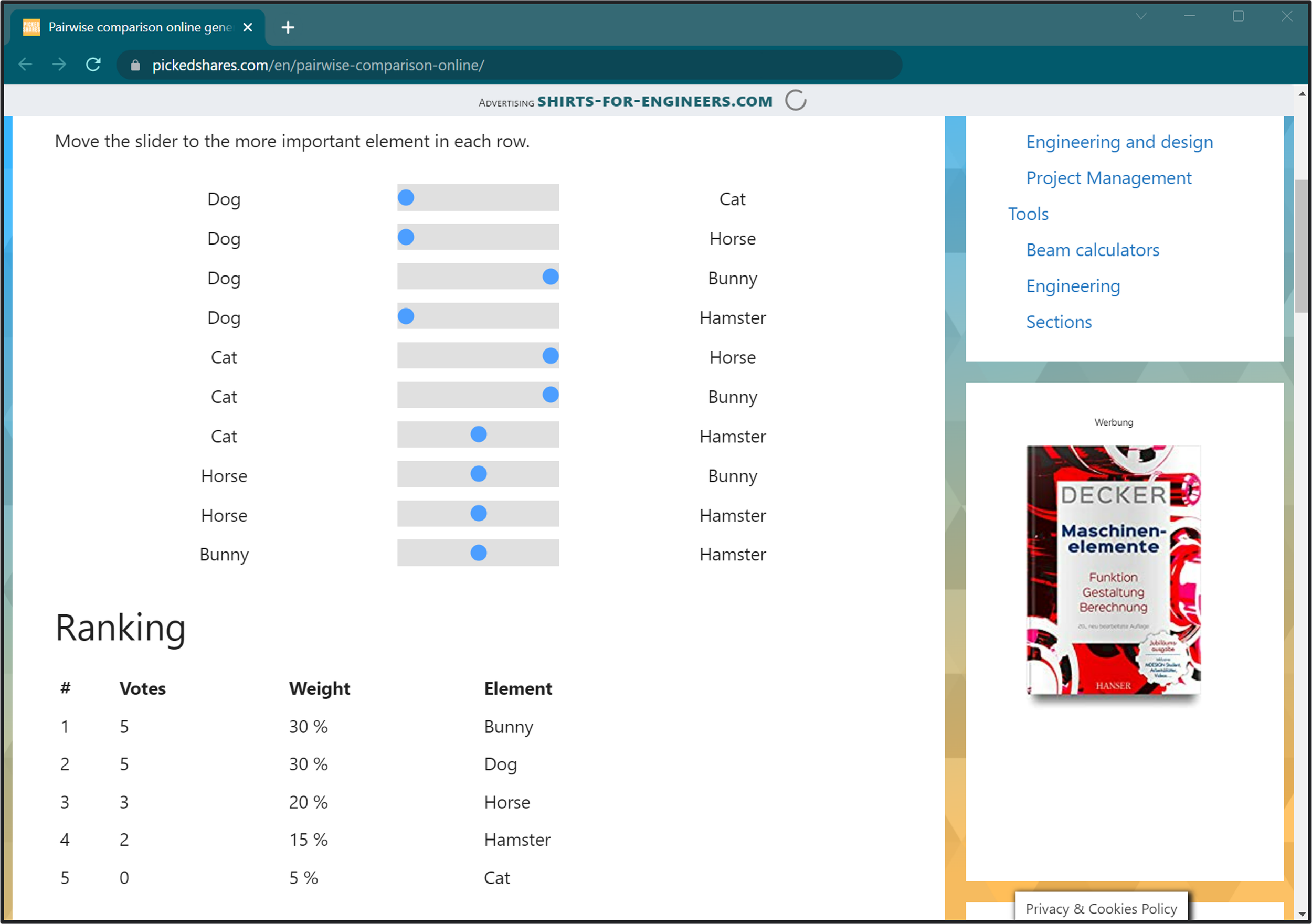
Task: Open the Sections link
Action: click(x=1059, y=322)
